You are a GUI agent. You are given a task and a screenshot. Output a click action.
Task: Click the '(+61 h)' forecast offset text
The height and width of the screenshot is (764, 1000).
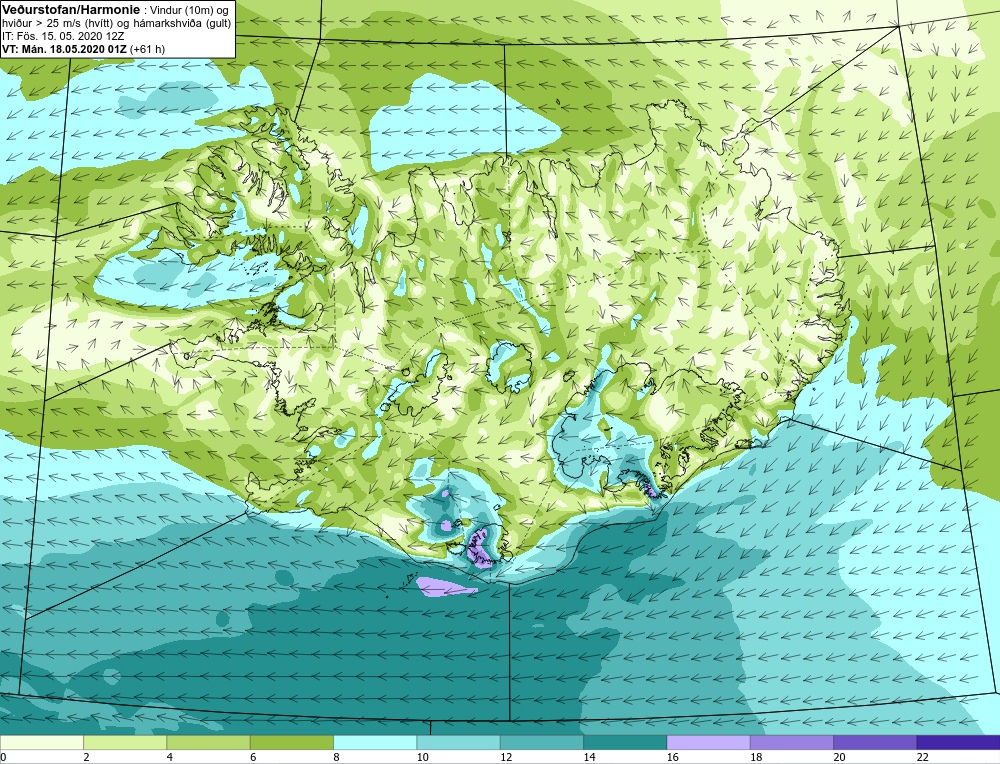tap(147, 49)
